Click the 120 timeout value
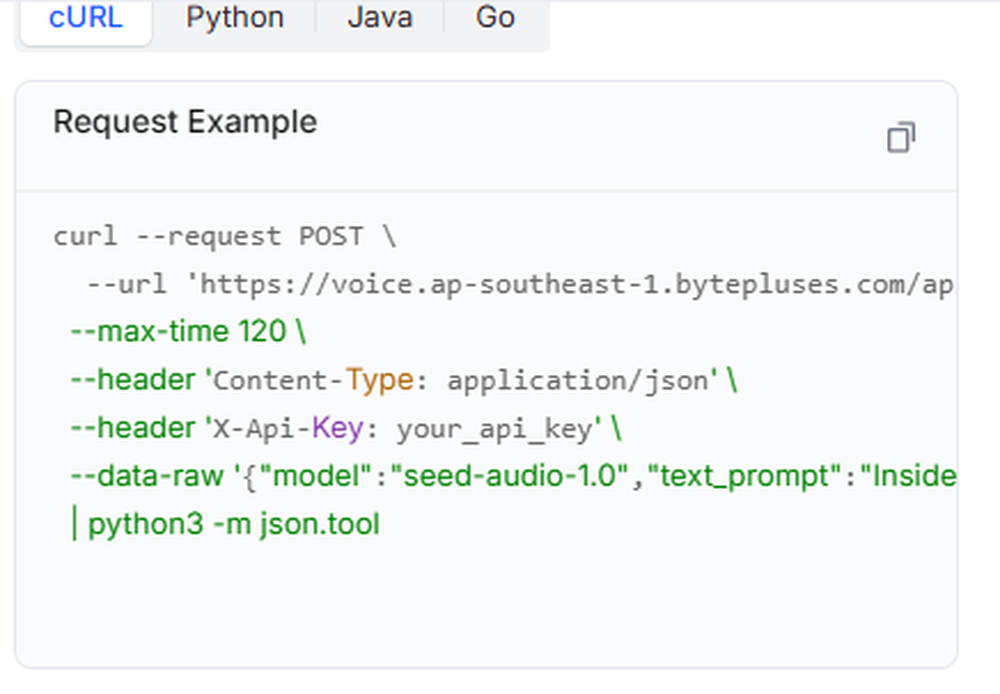1000x694 pixels. coord(262,332)
